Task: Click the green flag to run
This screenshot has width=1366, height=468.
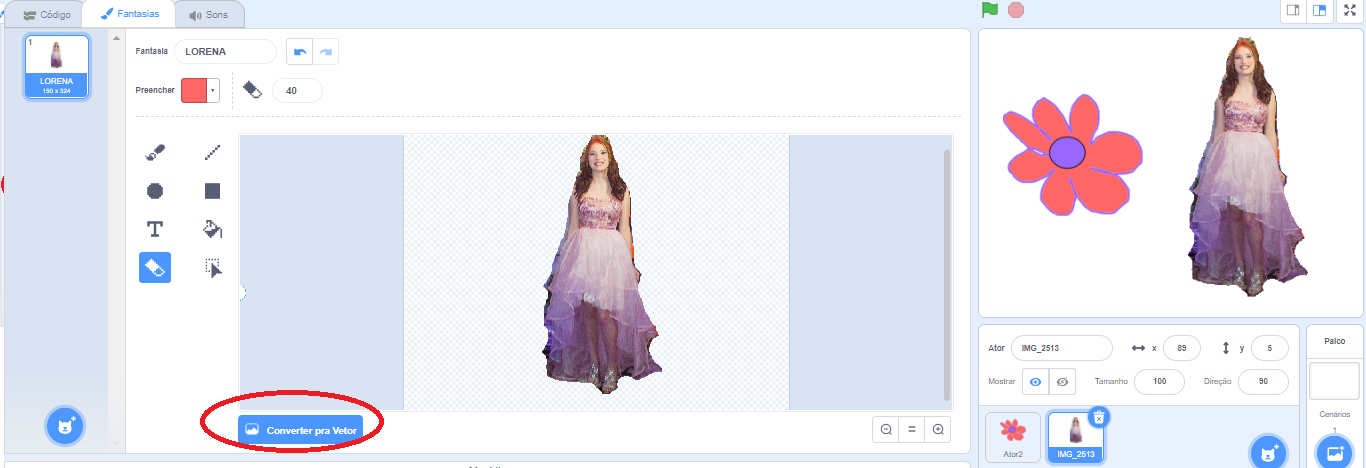Action: [x=989, y=10]
